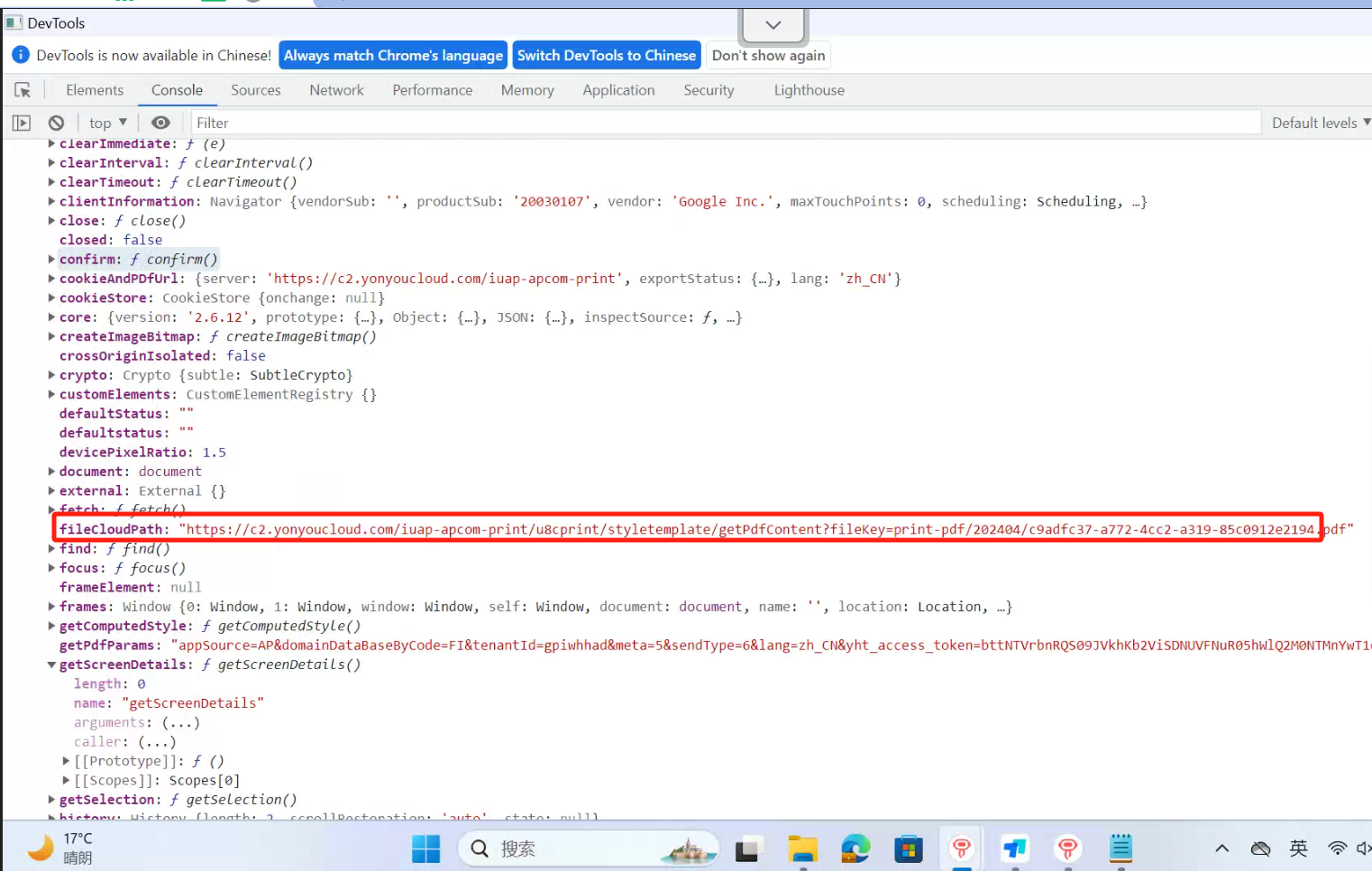Screen dimensions: 1372x871
Task: Expand the clientInformation Navigator object
Action: click(51, 202)
